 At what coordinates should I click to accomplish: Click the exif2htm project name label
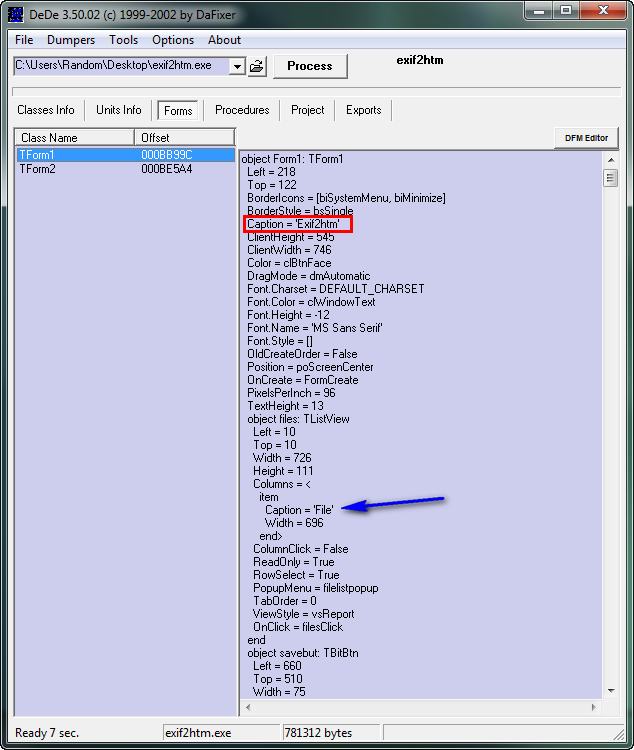pos(420,60)
